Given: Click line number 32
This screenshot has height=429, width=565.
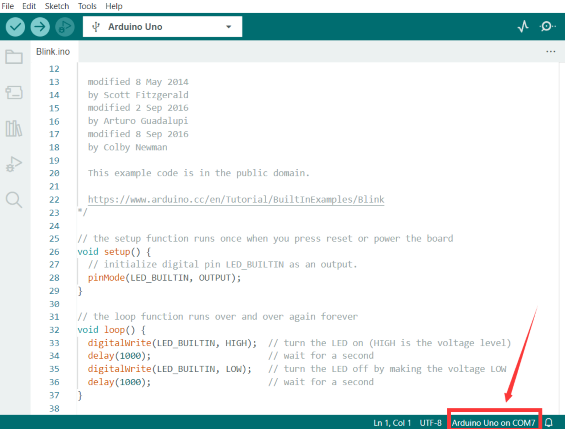Looking at the screenshot, I should pos(54,330).
